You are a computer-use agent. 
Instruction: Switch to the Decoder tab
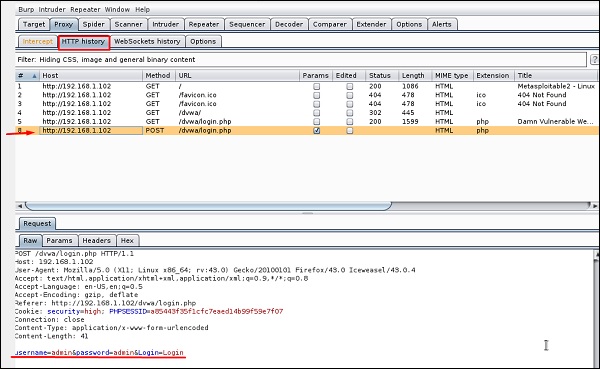pos(289,24)
